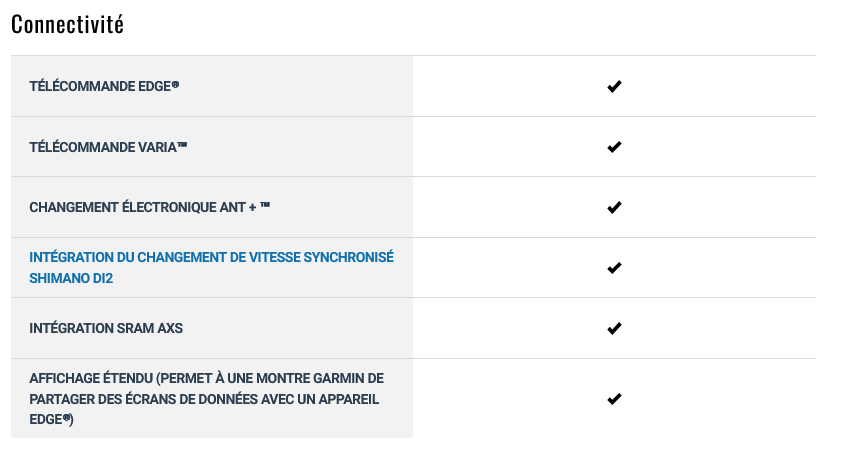This screenshot has height=450, width=842.
Task: Click the trademark symbol after Varia
Action: click(x=182, y=144)
